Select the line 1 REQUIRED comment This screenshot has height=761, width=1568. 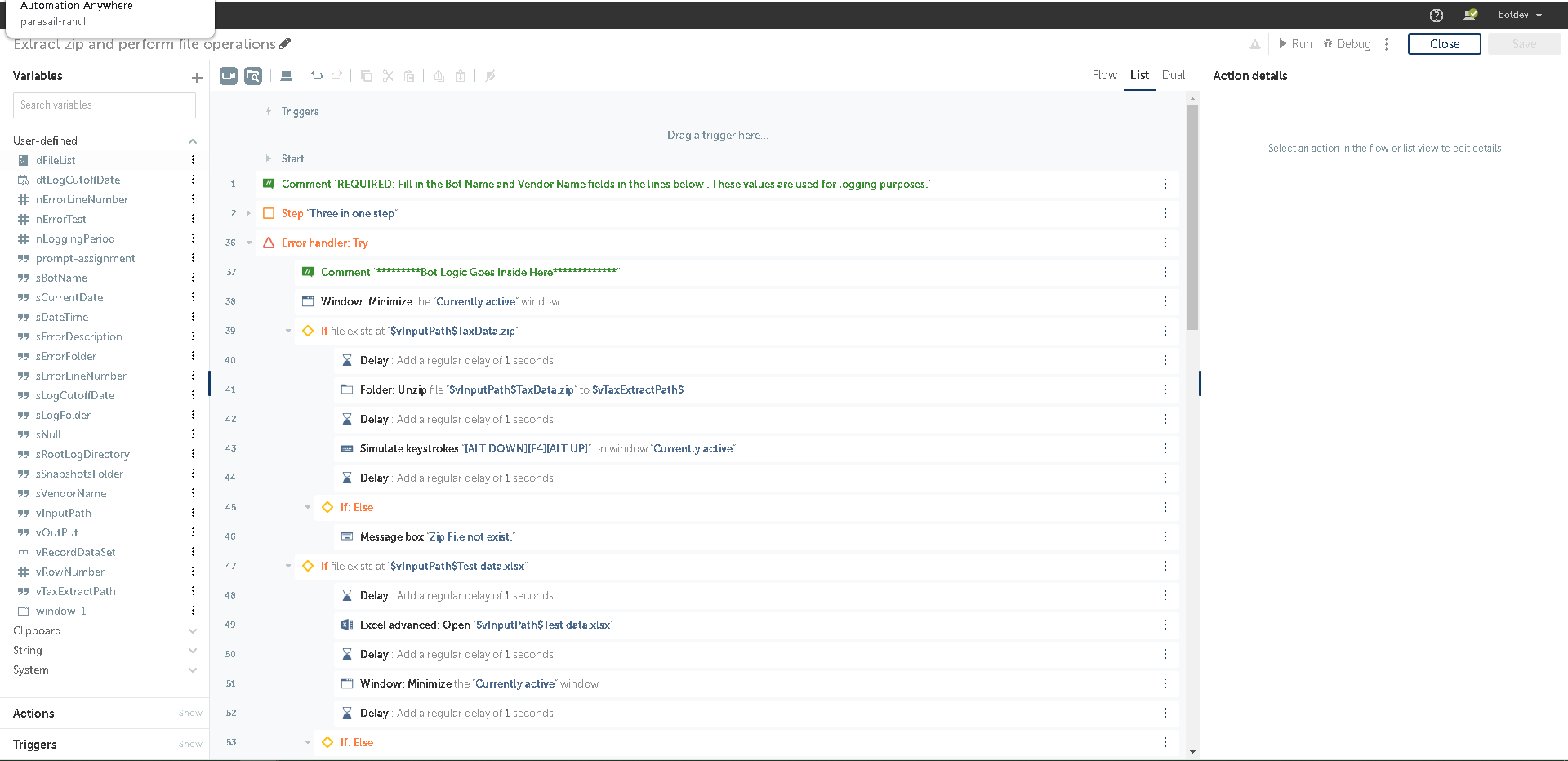(716, 184)
